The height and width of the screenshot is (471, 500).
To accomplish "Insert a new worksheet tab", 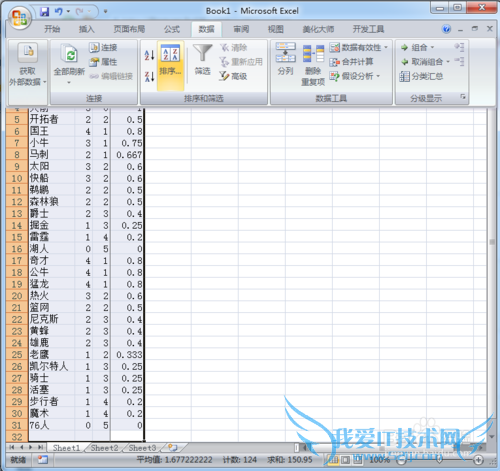I will pos(173,447).
